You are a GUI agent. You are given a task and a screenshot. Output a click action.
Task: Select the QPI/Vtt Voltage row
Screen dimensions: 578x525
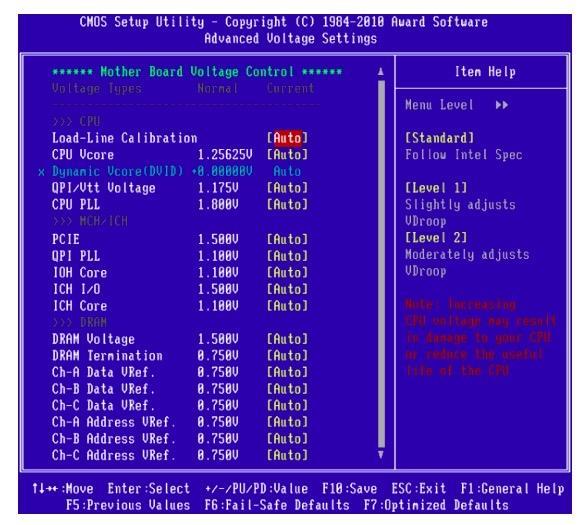[x=180, y=188]
